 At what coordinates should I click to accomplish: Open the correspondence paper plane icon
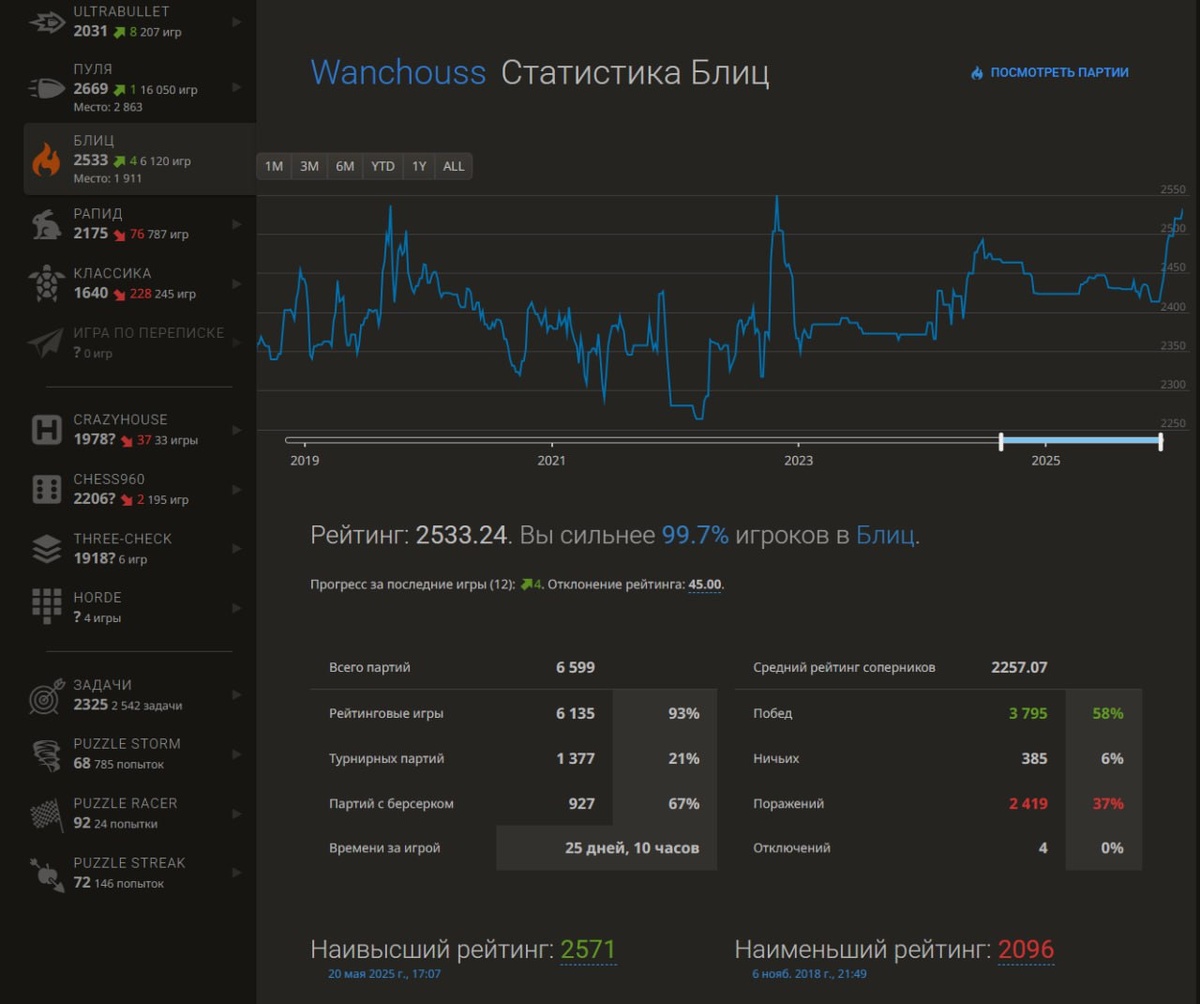click(46, 343)
